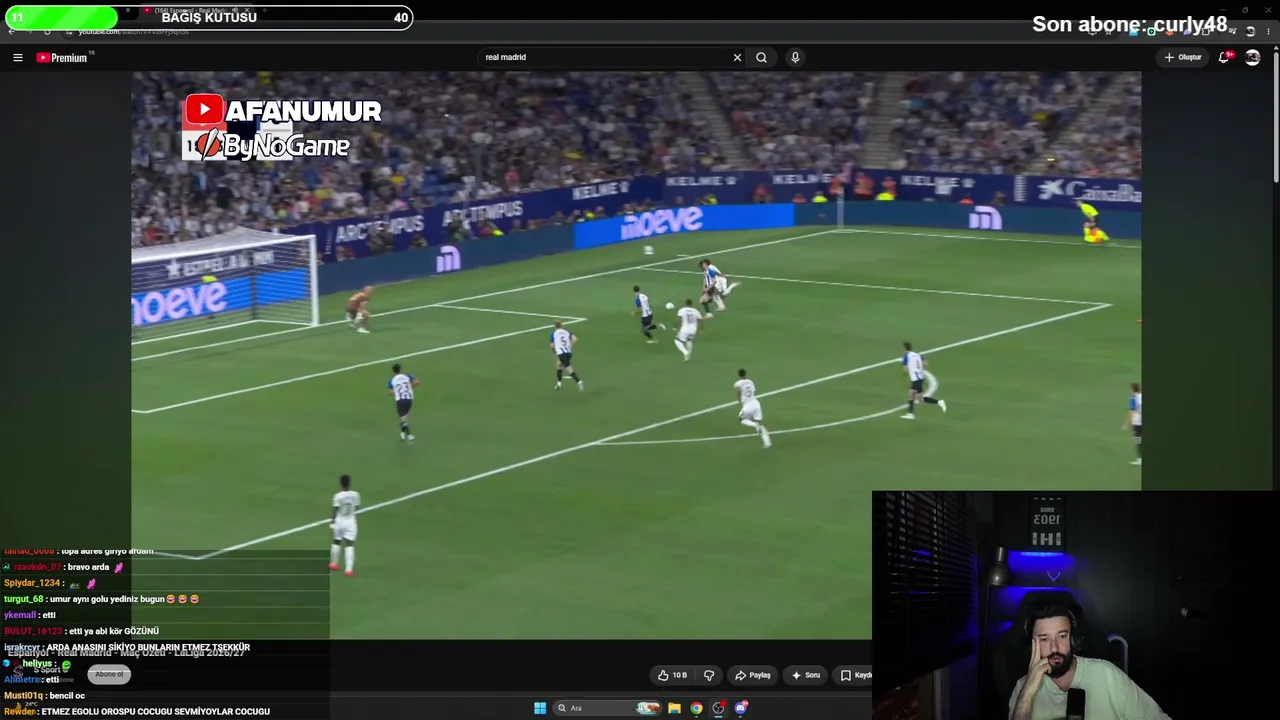The width and height of the screenshot is (1280, 720).
Task: Open the app between Chrome and Discord on the taskbar
Action: [x=718, y=708]
